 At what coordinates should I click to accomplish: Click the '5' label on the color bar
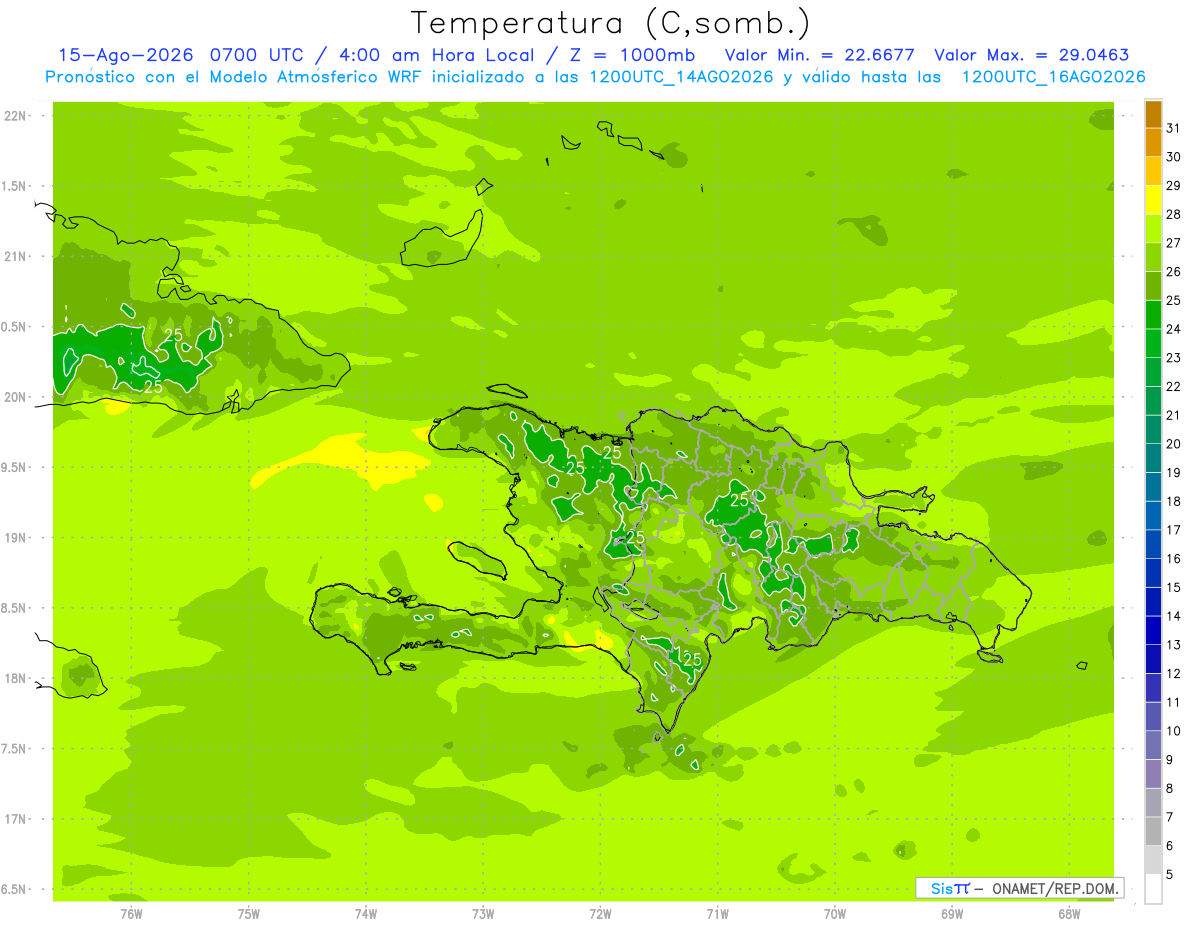[1171, 875]
